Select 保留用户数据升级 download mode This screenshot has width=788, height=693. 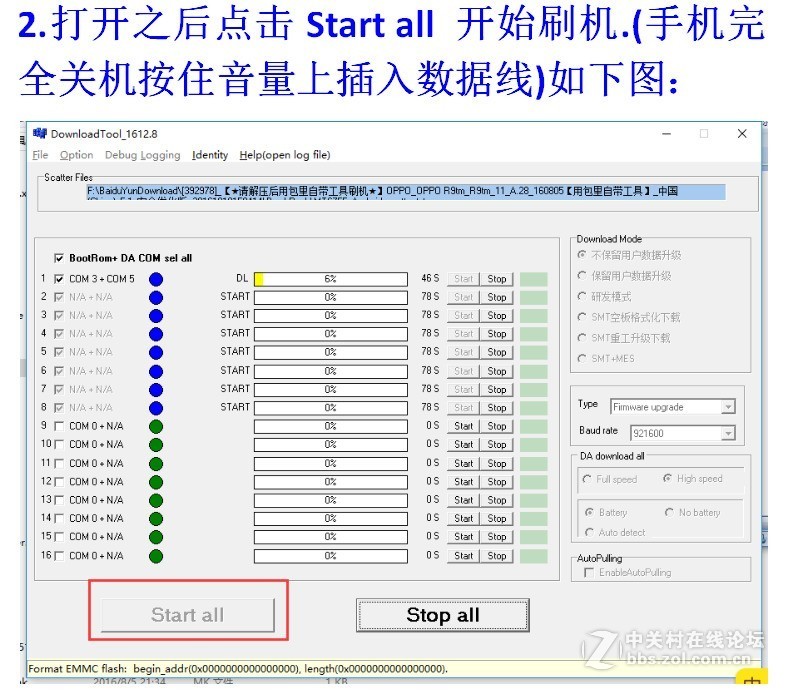582,275
